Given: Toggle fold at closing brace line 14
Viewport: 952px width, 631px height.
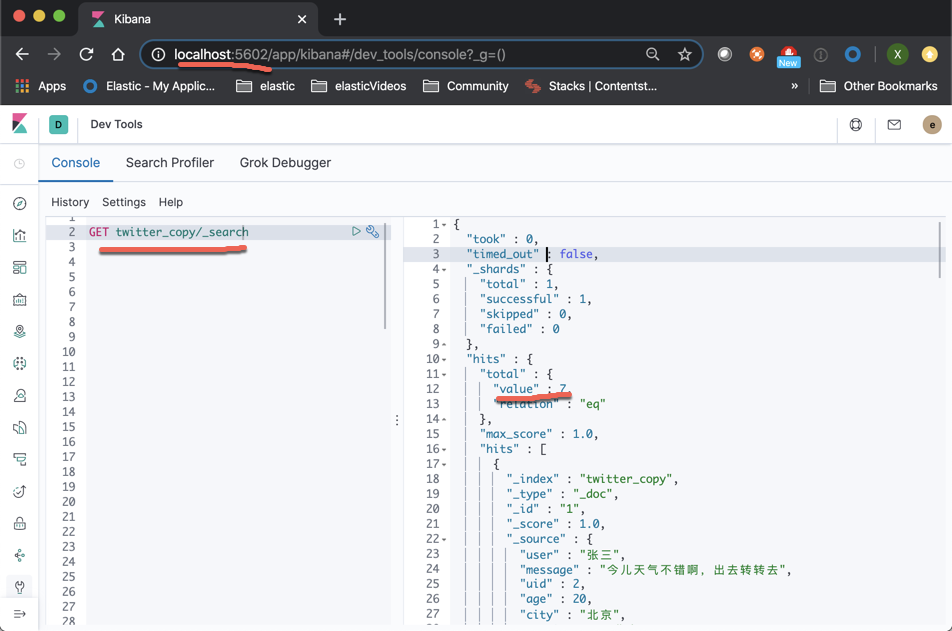Looking at the screenshot, I should pos(444,419).
